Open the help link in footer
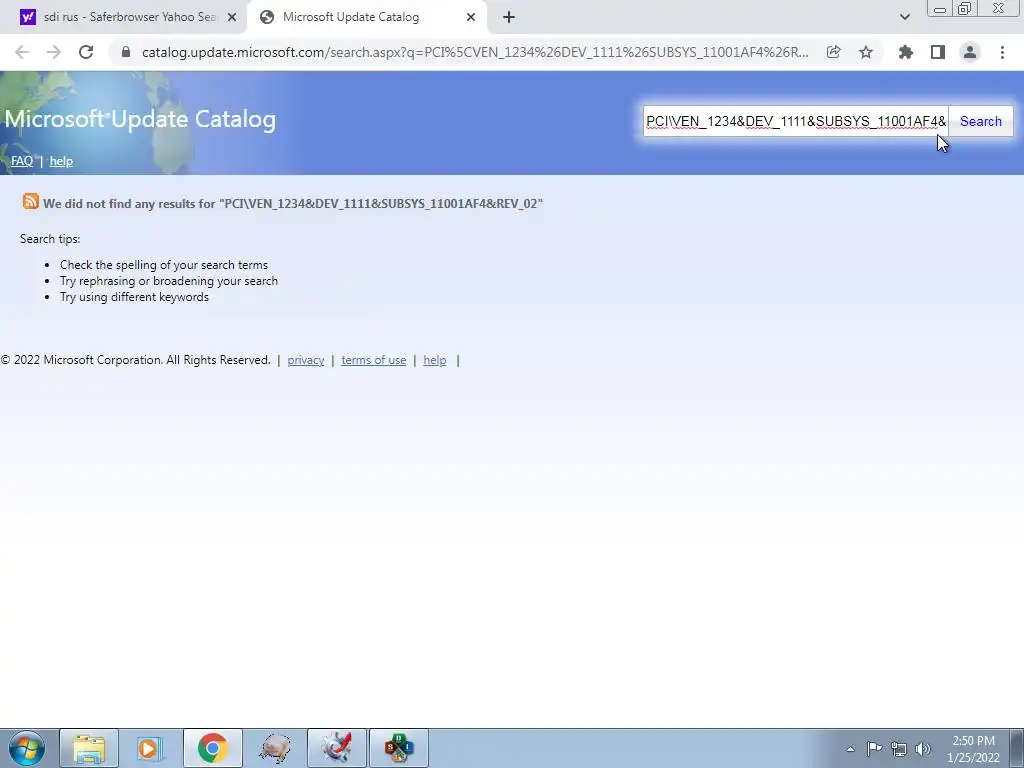1024x768 pixels. 434,360
